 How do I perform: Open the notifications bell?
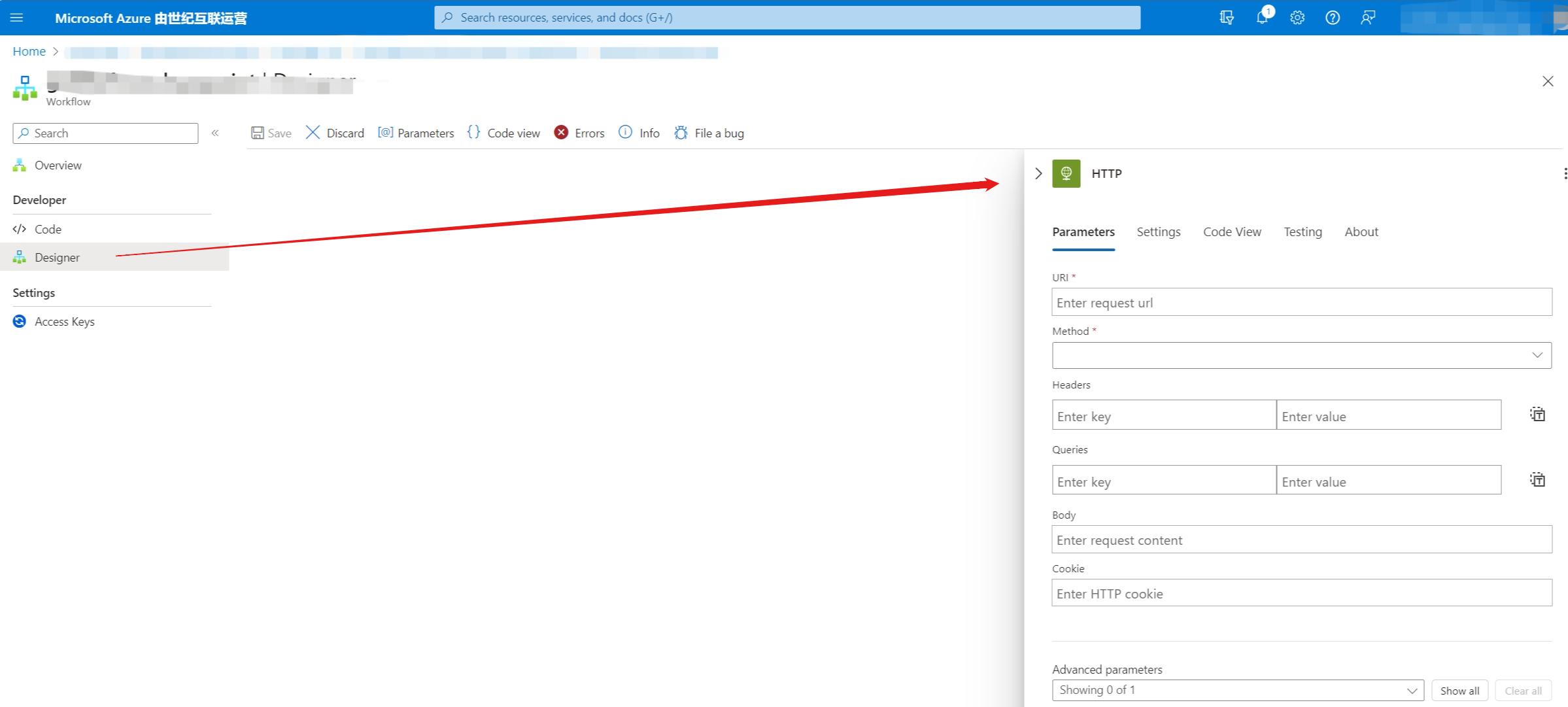[1262, 18]
